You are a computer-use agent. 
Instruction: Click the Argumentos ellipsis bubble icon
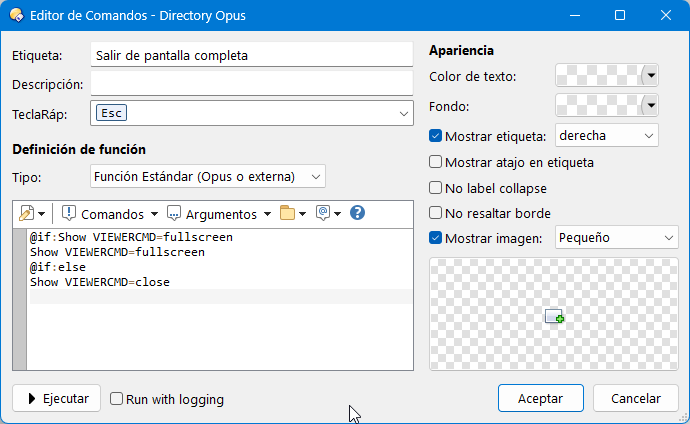174,214
